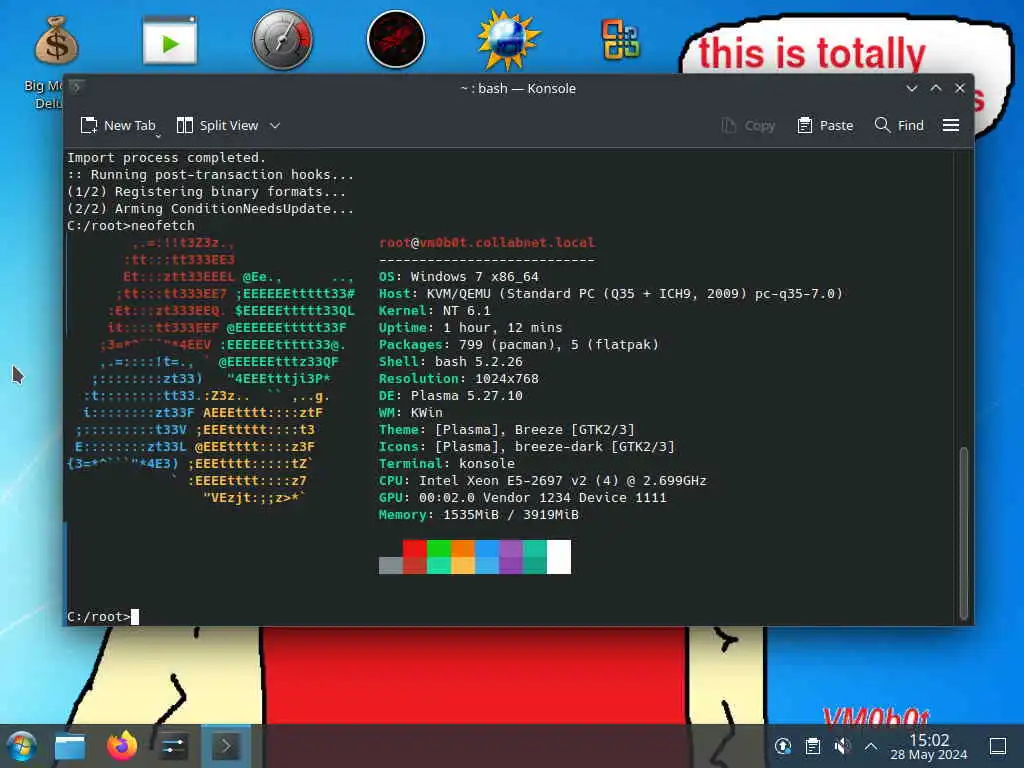This screenshot has width=1024, height=768.
Task: Click the "Resolution: 1024x768" line
Action: coord(458,378)
